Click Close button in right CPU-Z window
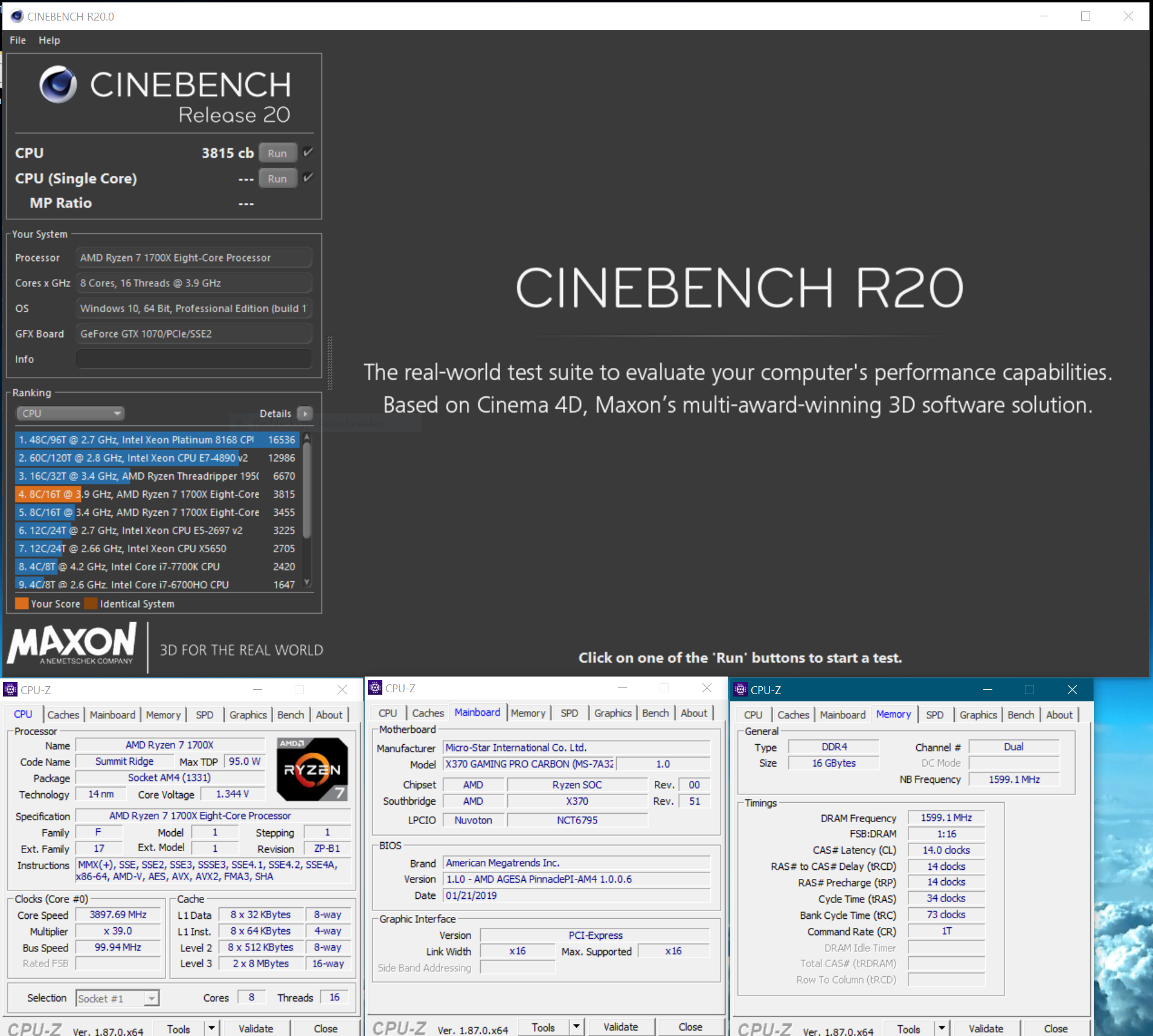 (x=1056, y=1028)
